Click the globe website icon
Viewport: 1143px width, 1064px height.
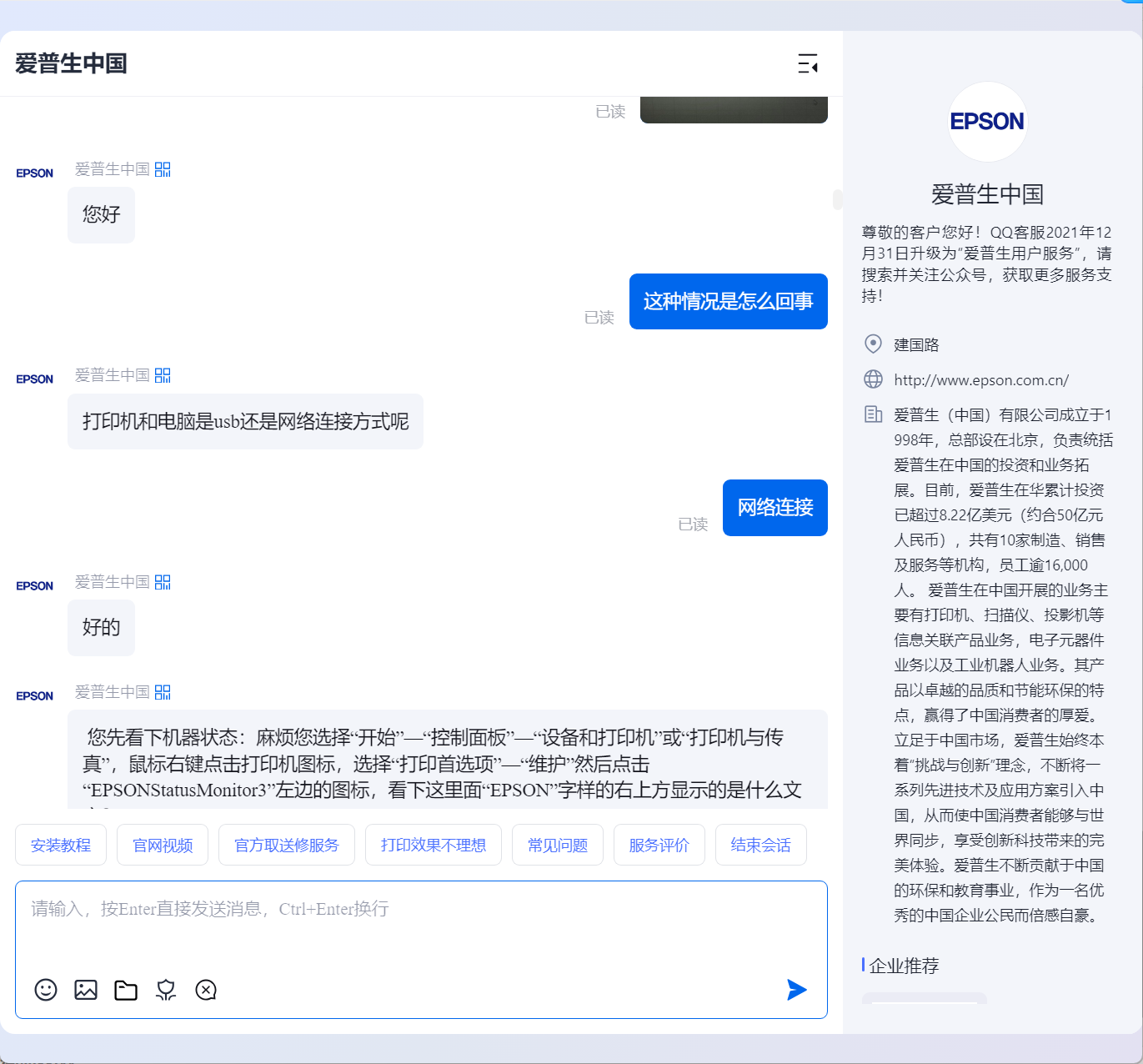point(873,379)
